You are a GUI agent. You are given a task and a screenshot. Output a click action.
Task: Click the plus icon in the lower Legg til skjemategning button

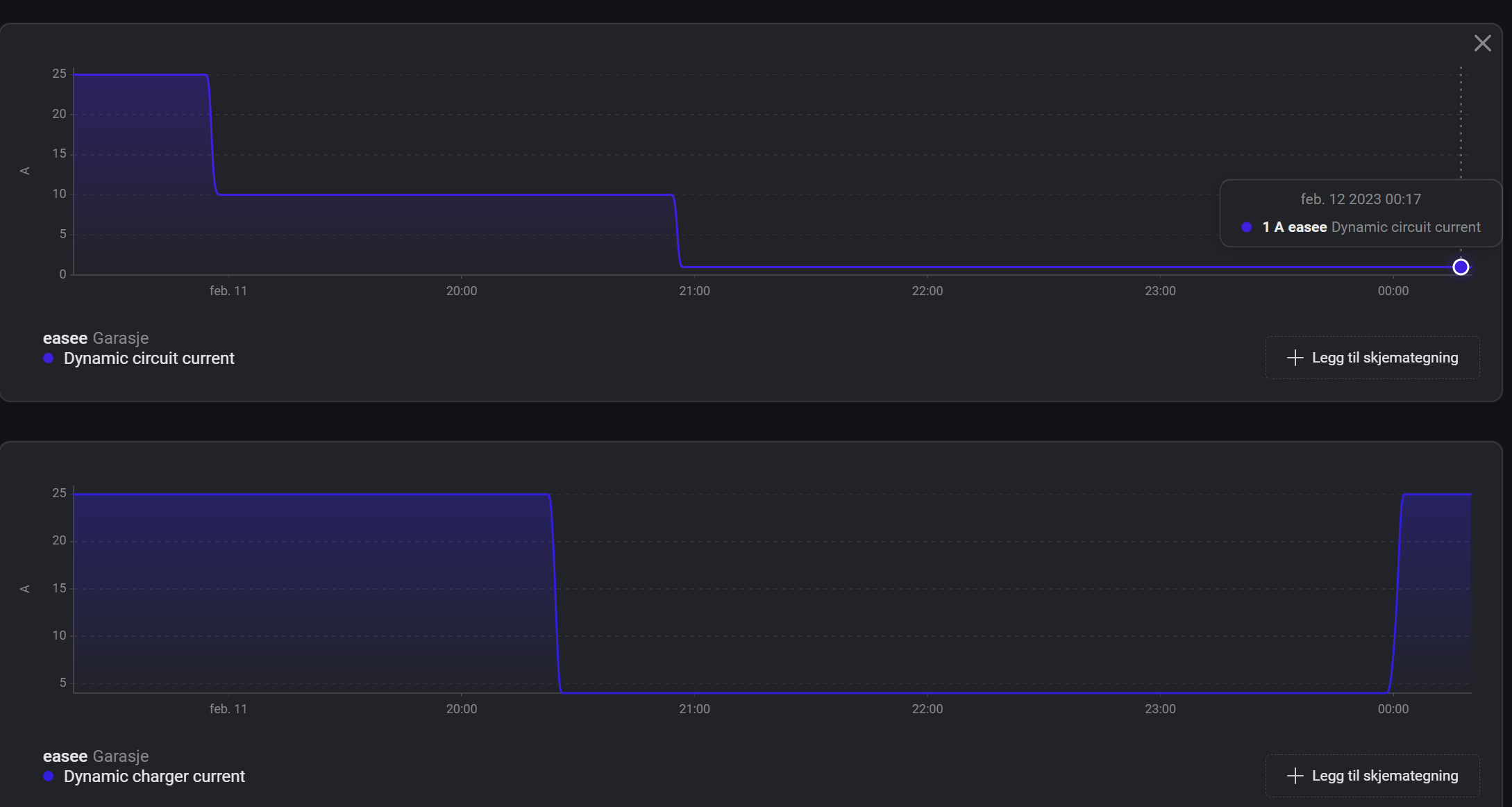point(1295,776)
